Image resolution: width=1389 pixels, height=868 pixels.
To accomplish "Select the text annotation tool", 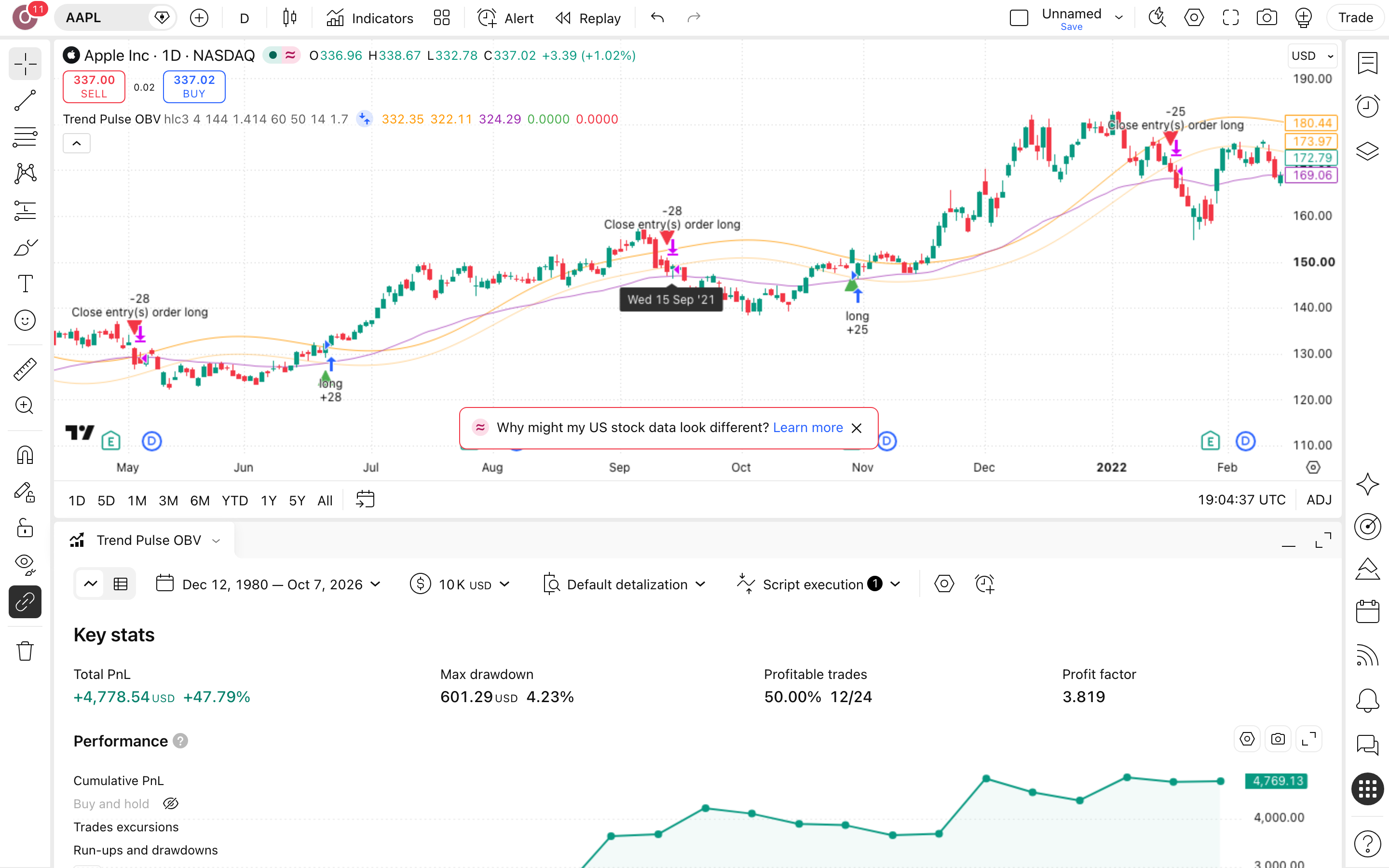I will (x=25, y=284).
